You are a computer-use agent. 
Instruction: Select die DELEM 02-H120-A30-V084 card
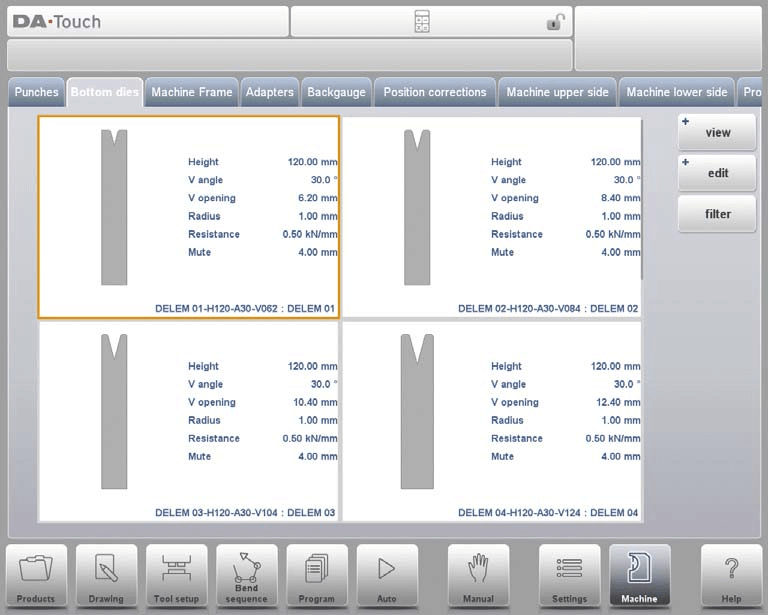[491, 217]
